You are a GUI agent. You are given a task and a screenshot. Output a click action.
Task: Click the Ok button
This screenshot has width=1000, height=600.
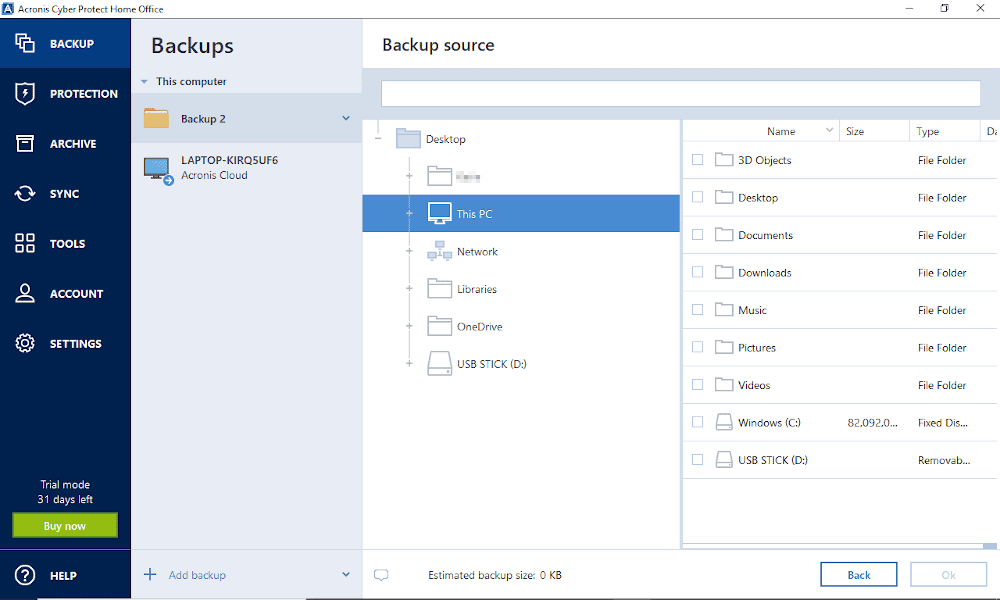click(948, 574)
